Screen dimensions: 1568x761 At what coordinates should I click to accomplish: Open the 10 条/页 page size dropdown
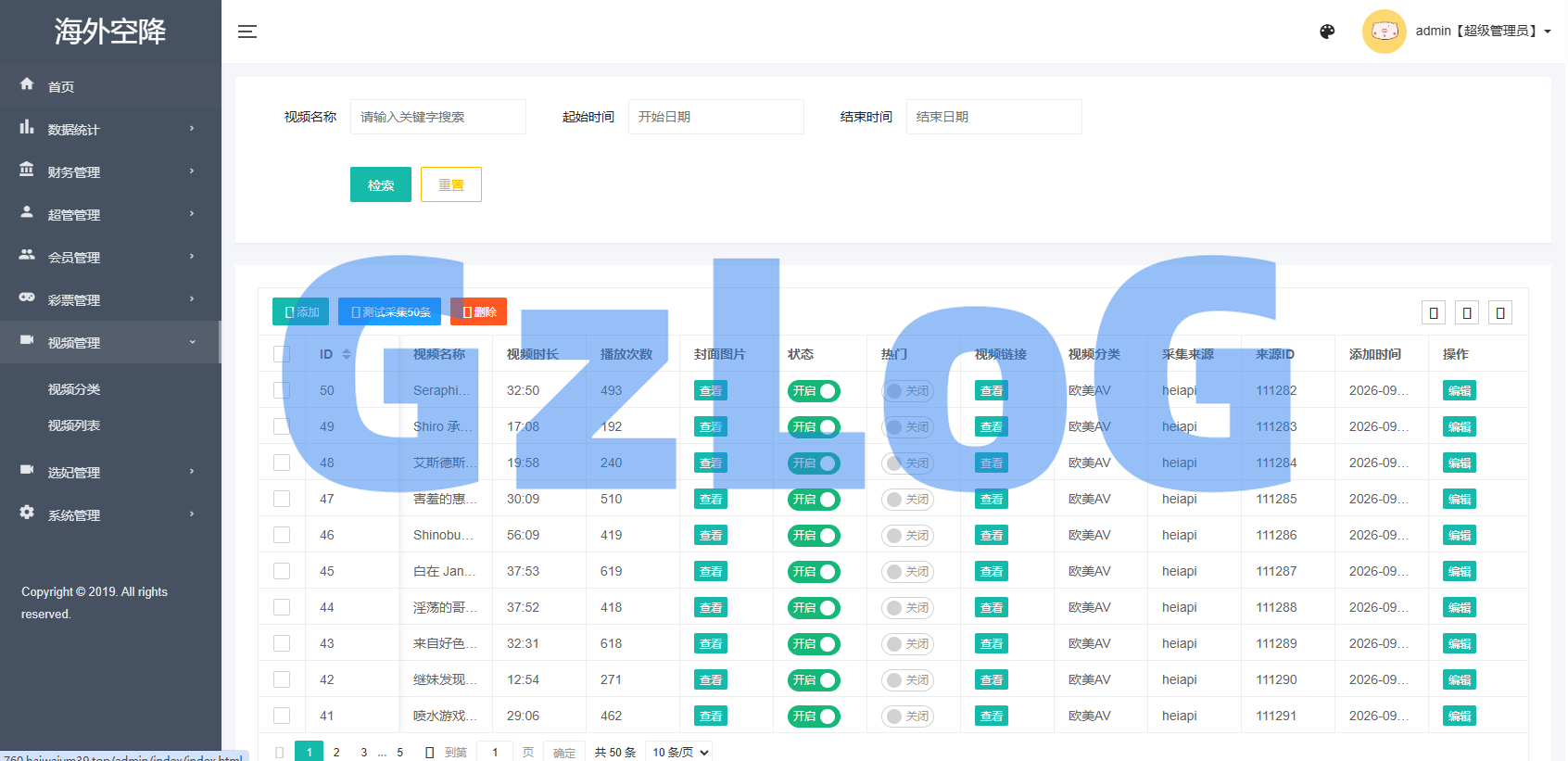tap(680, 752)
